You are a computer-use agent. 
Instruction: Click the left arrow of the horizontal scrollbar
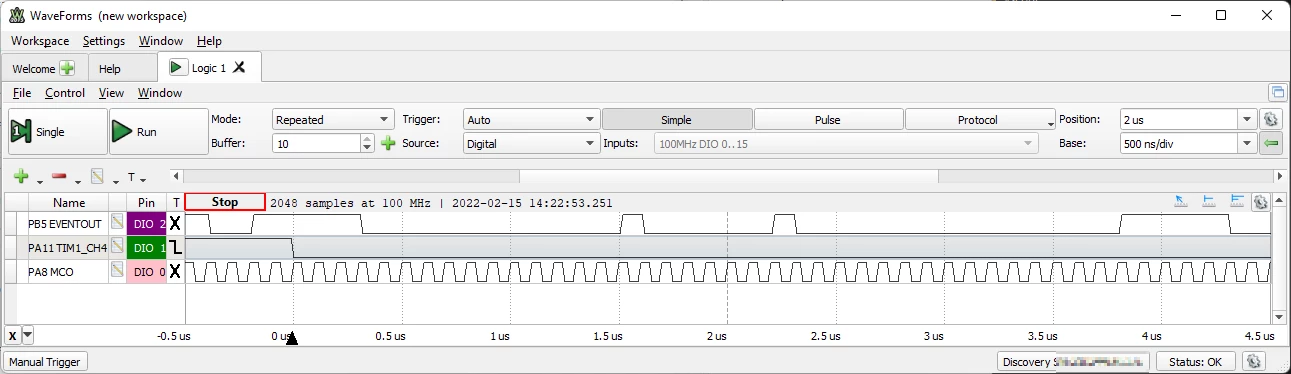pyautogui.click(x=176, y=177)
